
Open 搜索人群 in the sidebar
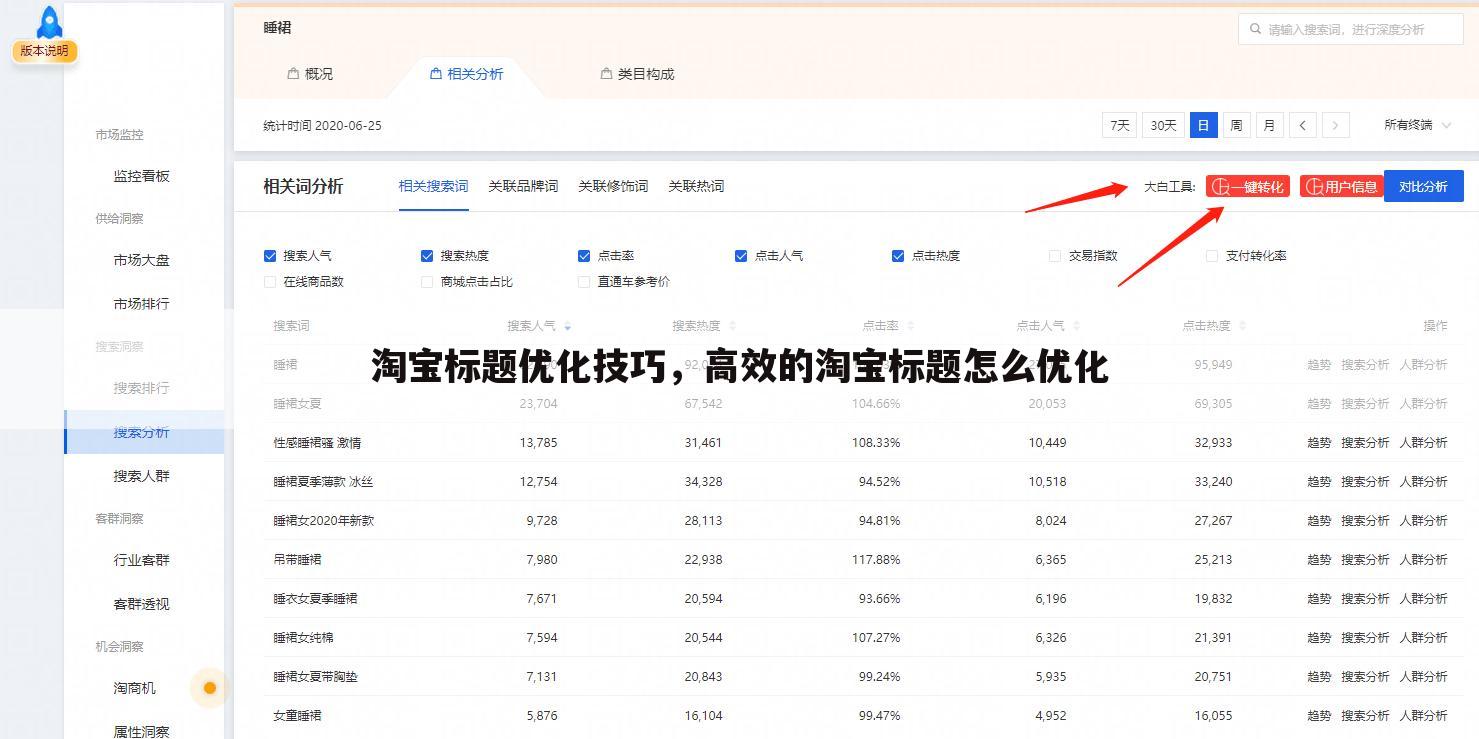pyautogui.click(x=142, y=476)
